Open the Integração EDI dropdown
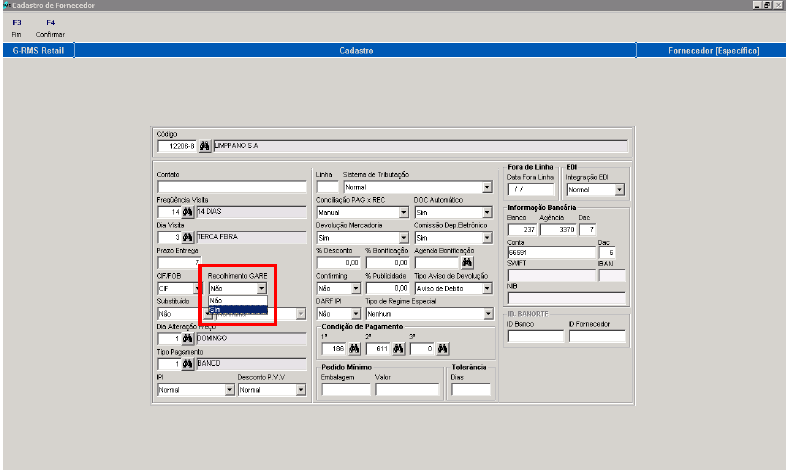The width and height of the screenshot is (789, 473). [x=619, y=190]
